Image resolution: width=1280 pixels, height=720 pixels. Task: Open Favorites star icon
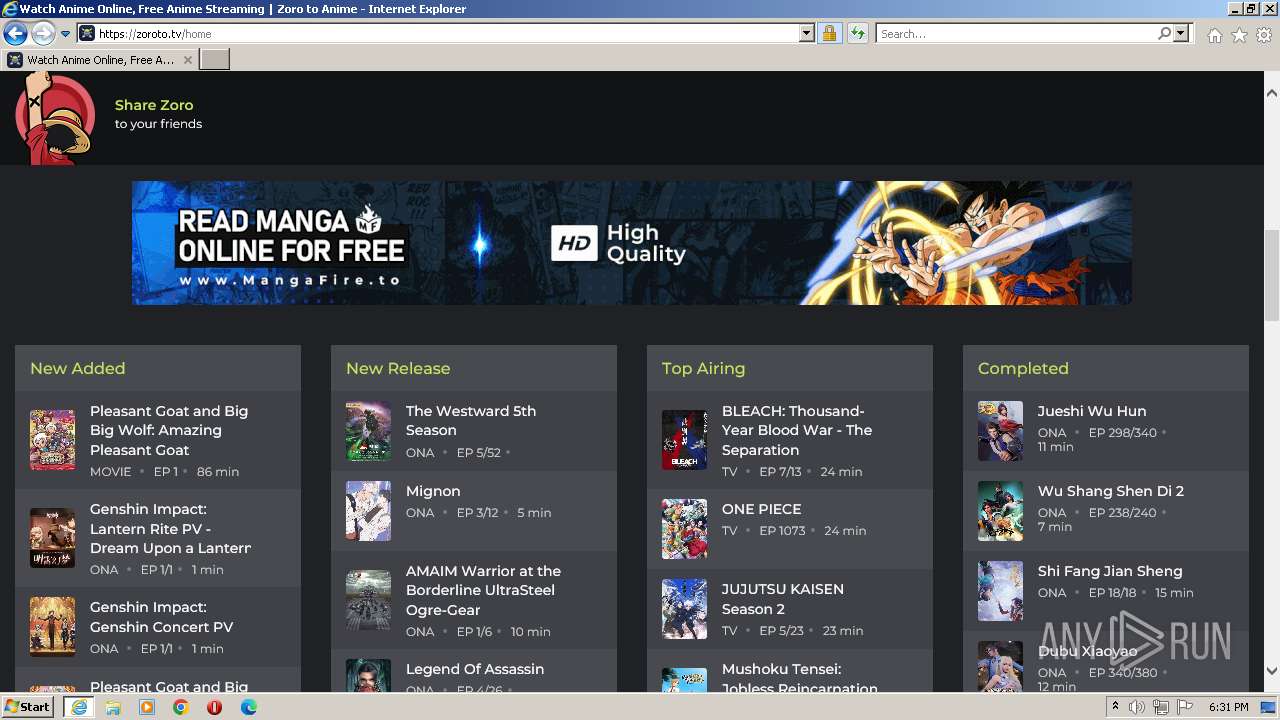1239,35
